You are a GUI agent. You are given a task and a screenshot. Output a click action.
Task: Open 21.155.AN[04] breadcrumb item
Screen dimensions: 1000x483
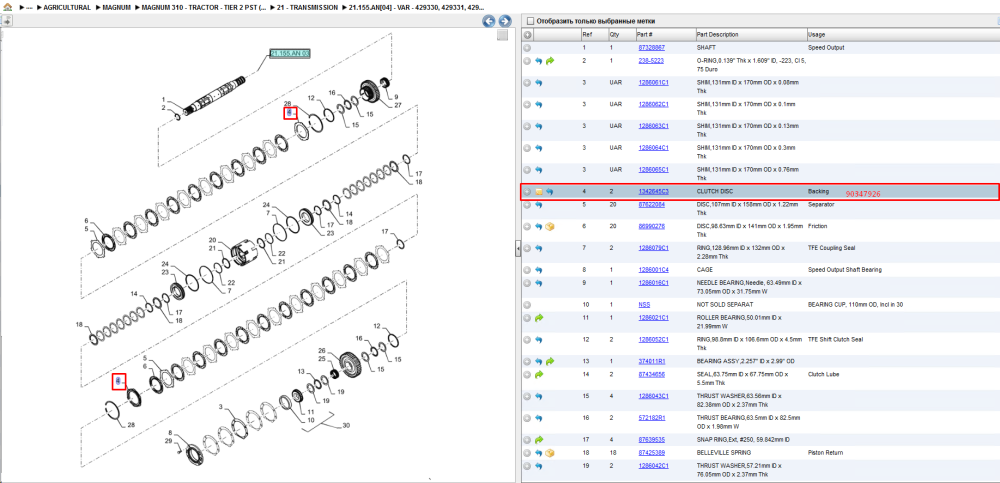tap(416, 7)
